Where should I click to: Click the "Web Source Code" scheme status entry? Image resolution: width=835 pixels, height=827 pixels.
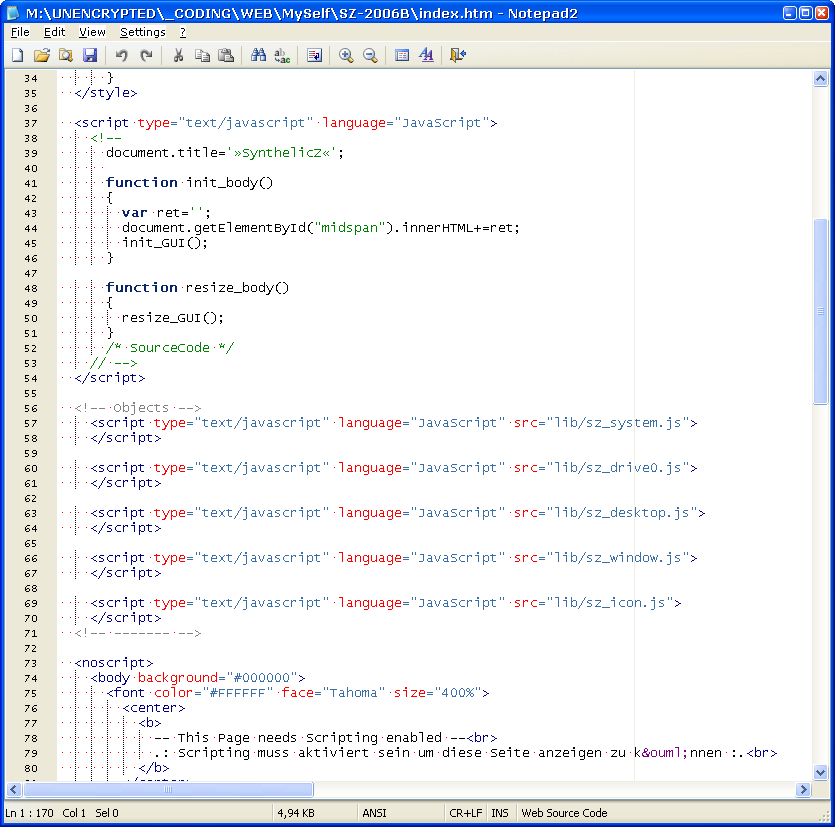[564, 813]
